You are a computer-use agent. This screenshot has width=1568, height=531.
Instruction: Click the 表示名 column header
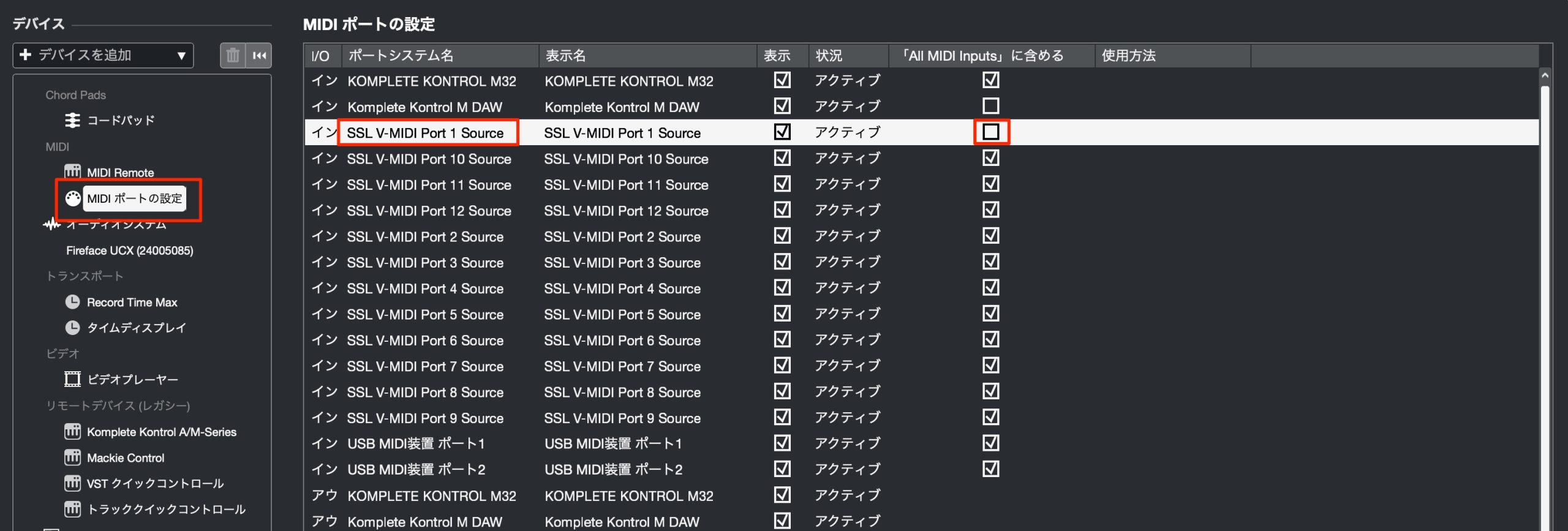point(647,56)
